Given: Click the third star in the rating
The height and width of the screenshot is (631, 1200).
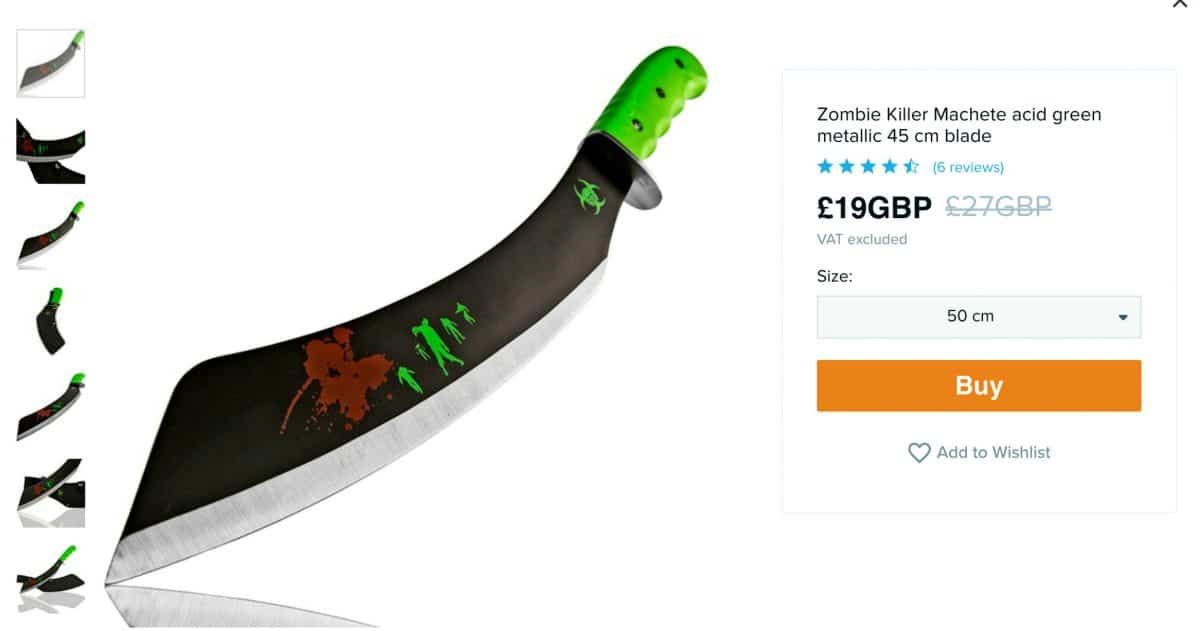Looking at the screenshot, I should point(868,166).
